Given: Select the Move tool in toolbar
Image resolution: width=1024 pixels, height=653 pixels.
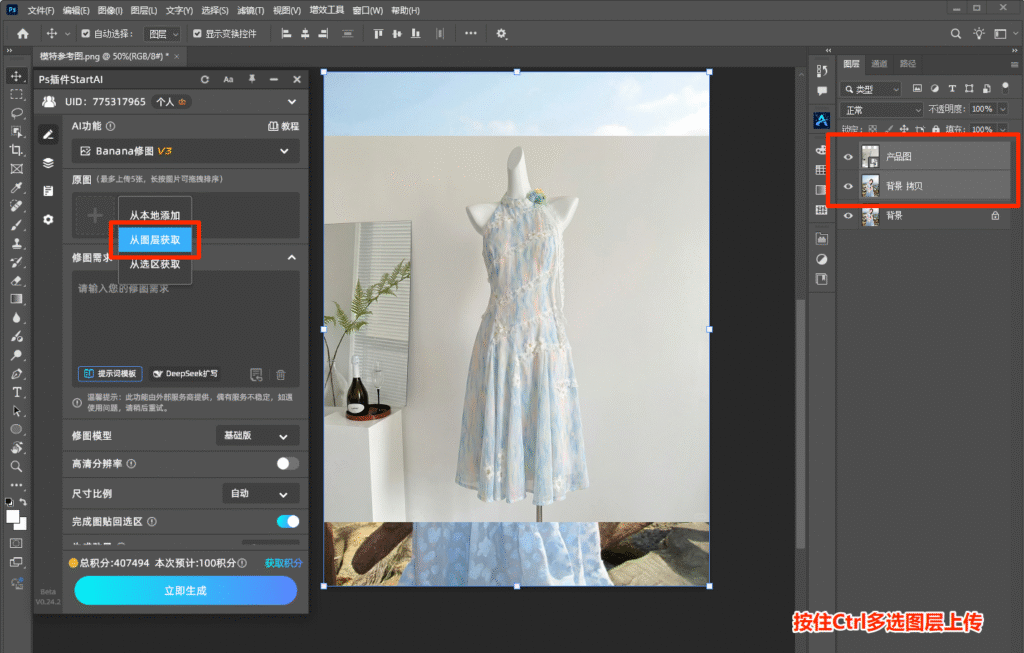Looking at the screenshot, I should coord(16,76).
